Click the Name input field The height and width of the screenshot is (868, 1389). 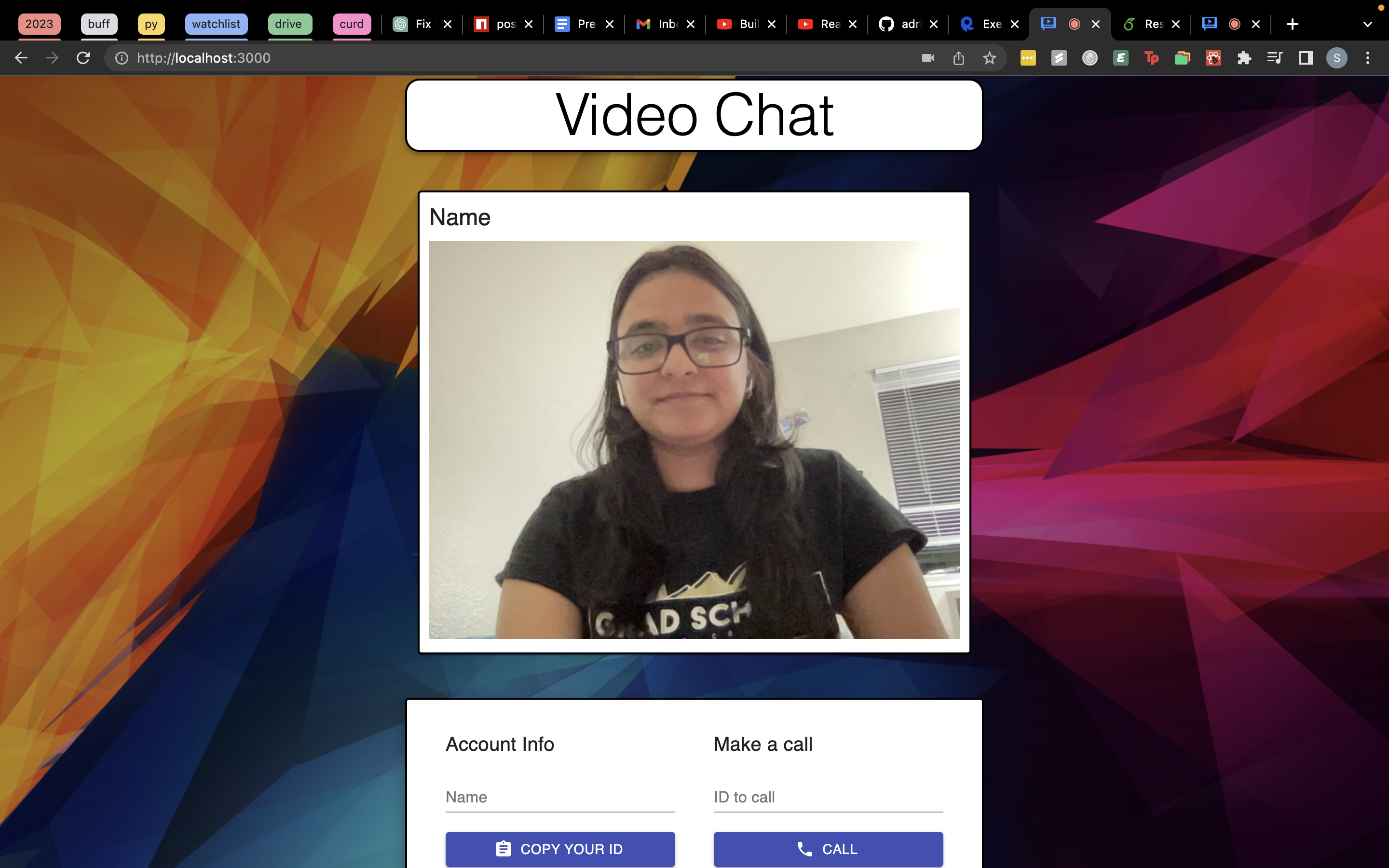[x=559, y=797]
